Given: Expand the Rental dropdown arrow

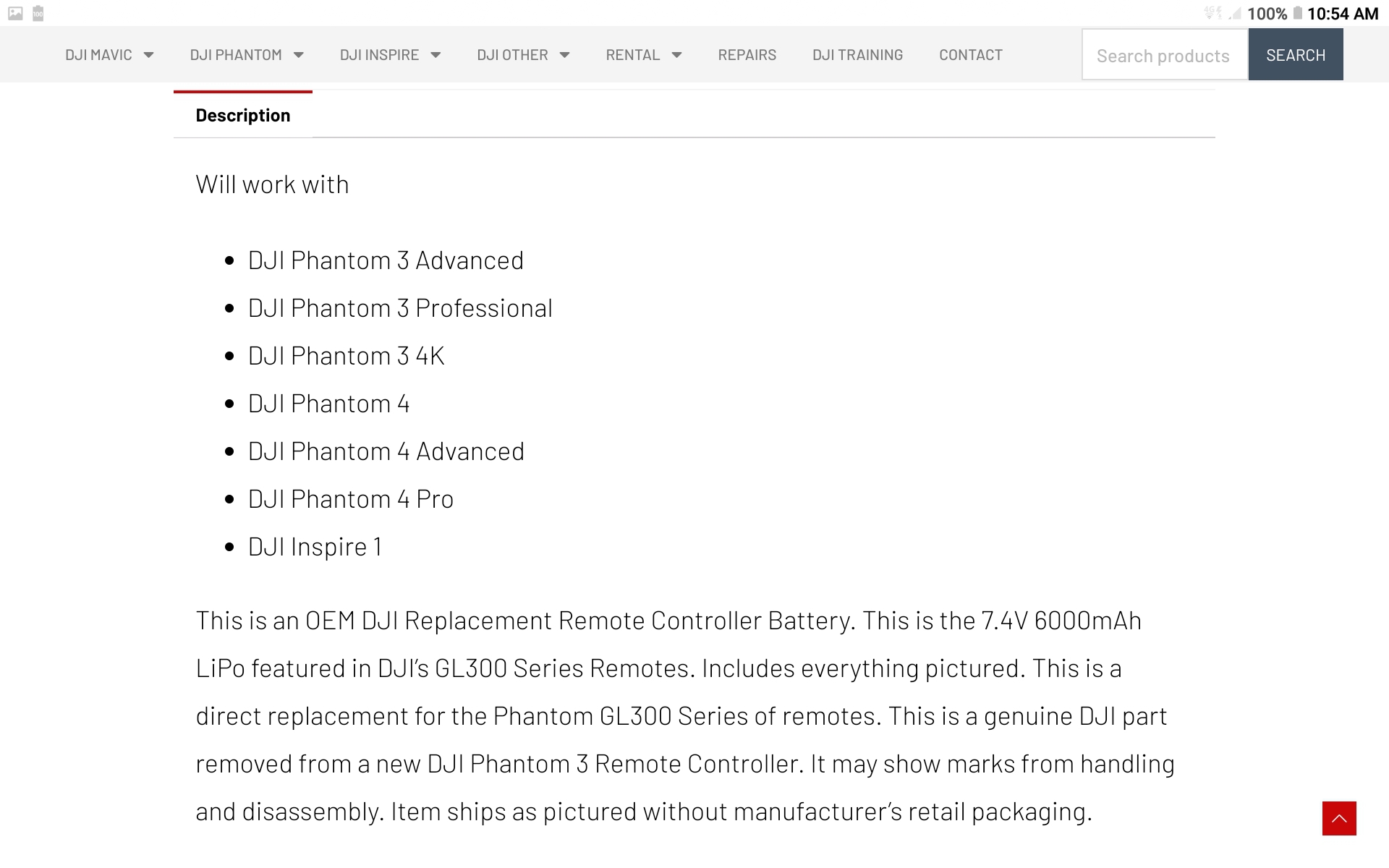Looking at the screenshot, I should [x=677, y=55].
